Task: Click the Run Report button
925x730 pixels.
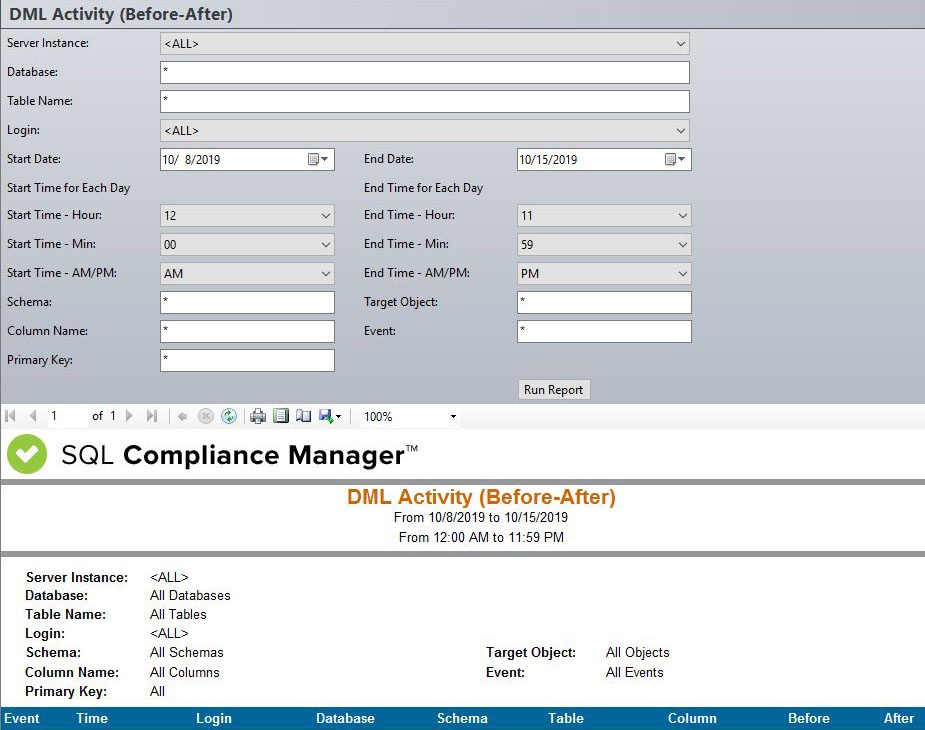Action: 555,390
